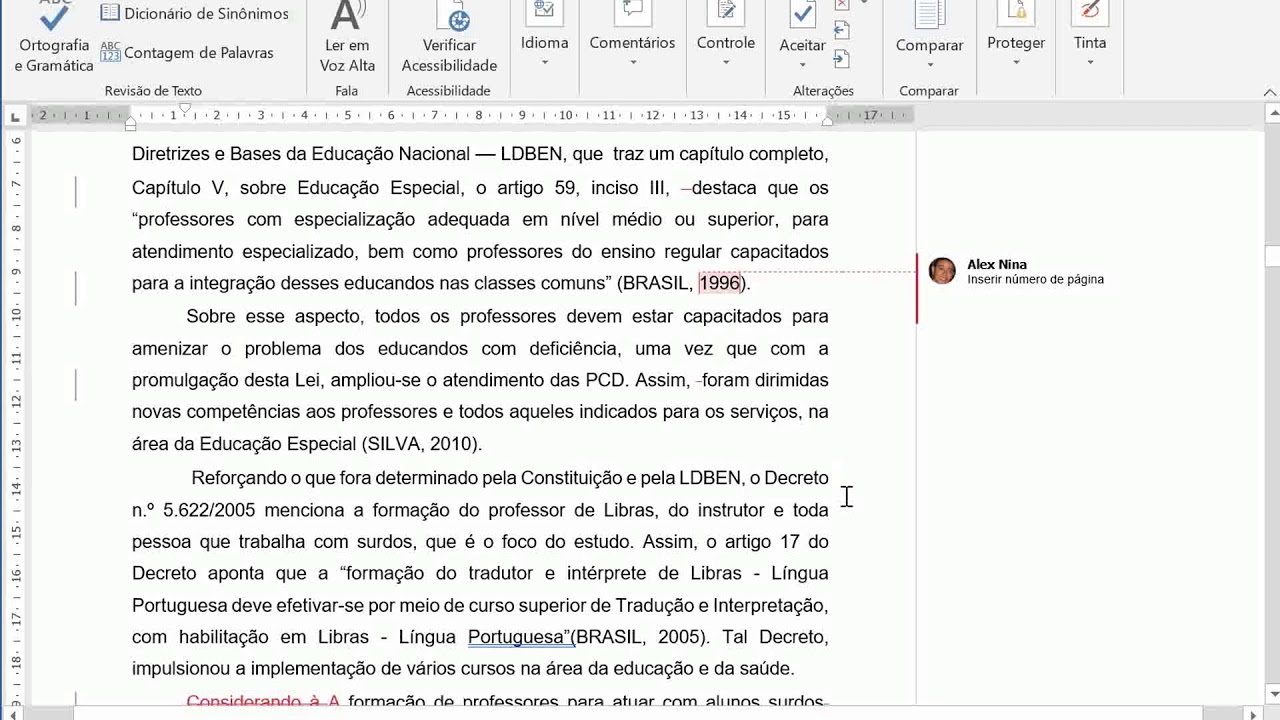Click the ruler tab selector button
The width and height of the screenshot is (1280, 720).
point(14,117)
